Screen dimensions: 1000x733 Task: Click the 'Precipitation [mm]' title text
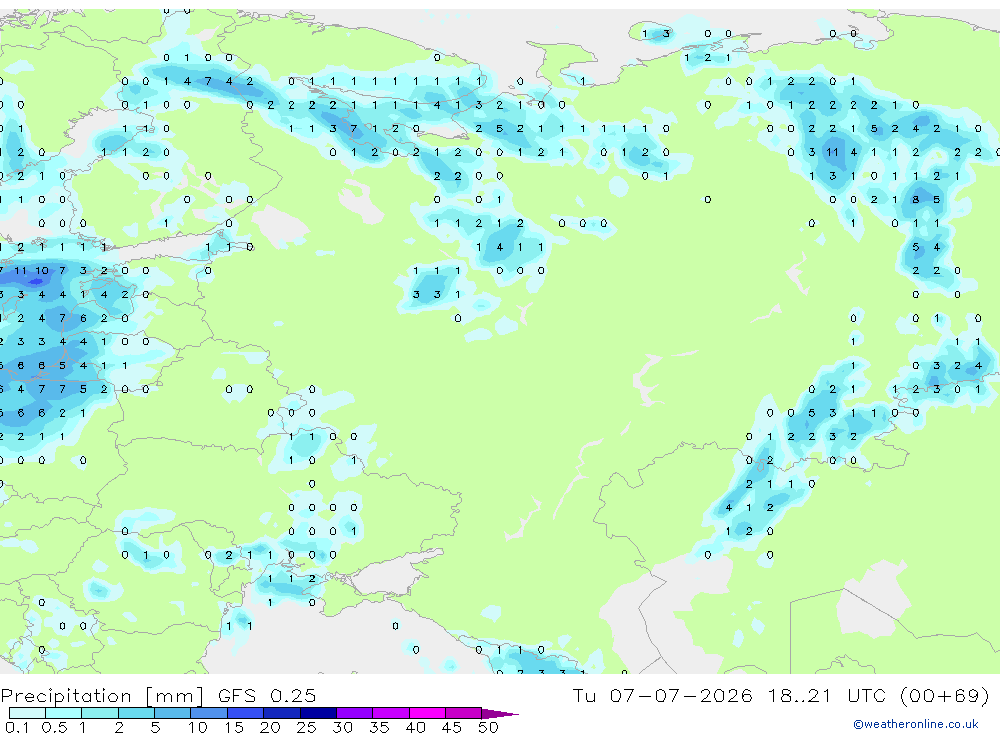click(102, 696)
